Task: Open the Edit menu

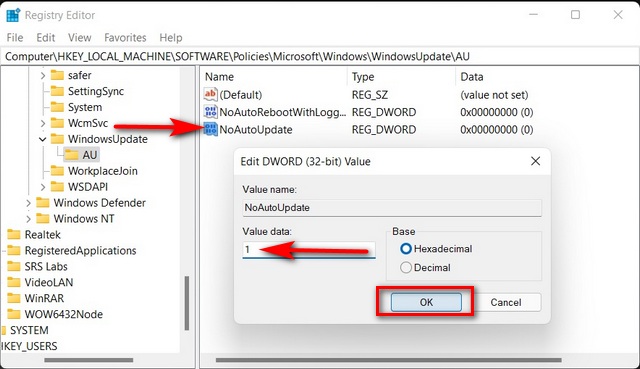Action: pyautogui.click(x=46, y=38)
